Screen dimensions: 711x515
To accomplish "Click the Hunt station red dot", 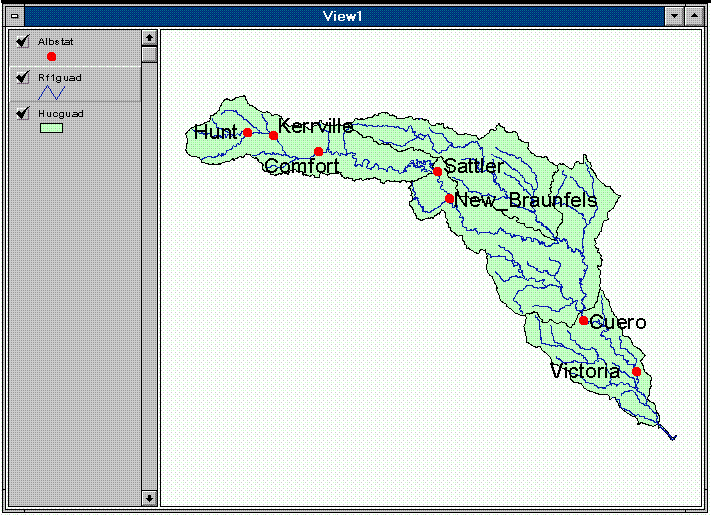I will pos(248,132).
